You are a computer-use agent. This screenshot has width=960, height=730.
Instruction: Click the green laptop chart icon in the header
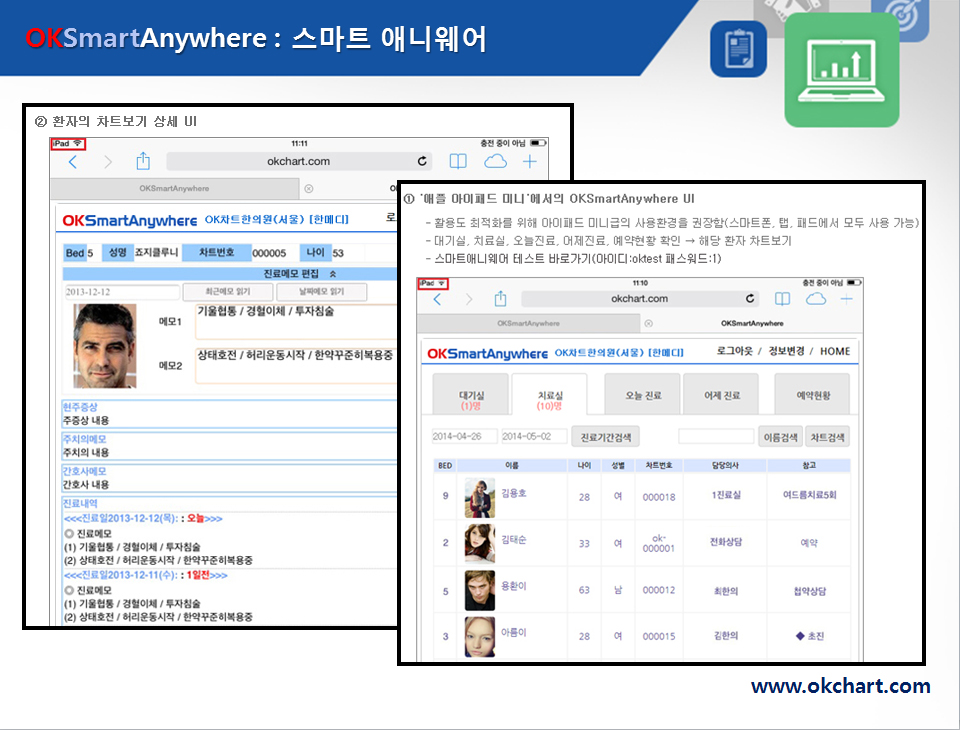(x=842, y=70)
